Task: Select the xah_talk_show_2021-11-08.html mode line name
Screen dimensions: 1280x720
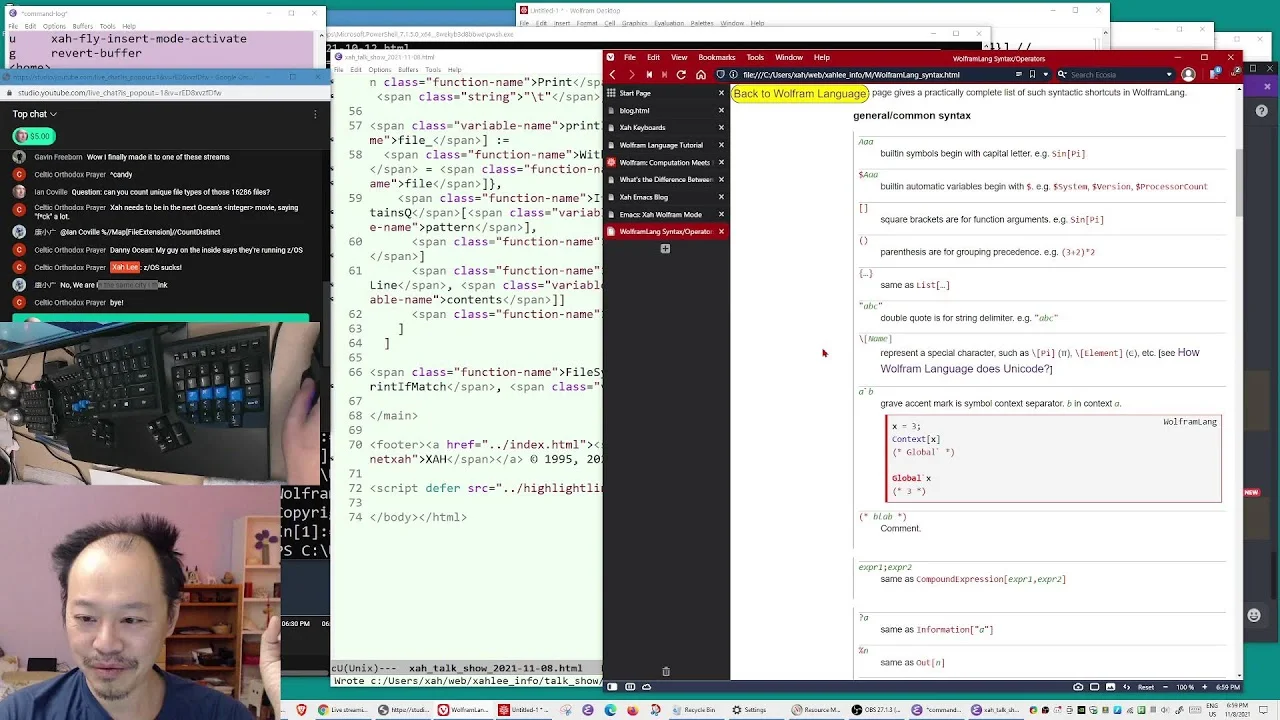Action: coord(495,668)
